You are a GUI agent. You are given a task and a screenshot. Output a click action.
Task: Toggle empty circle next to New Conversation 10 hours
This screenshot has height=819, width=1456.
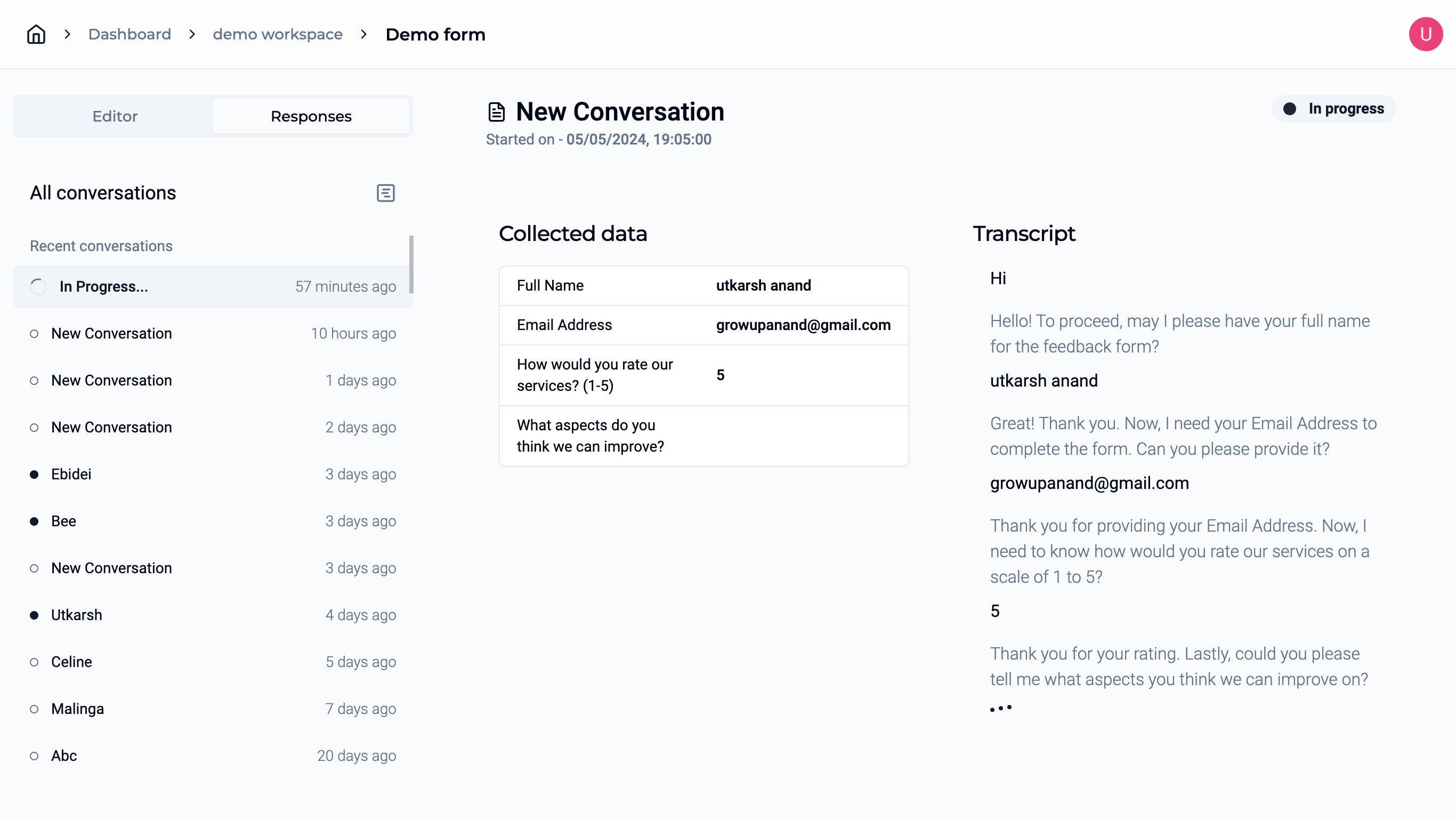(x=35, y=333)
